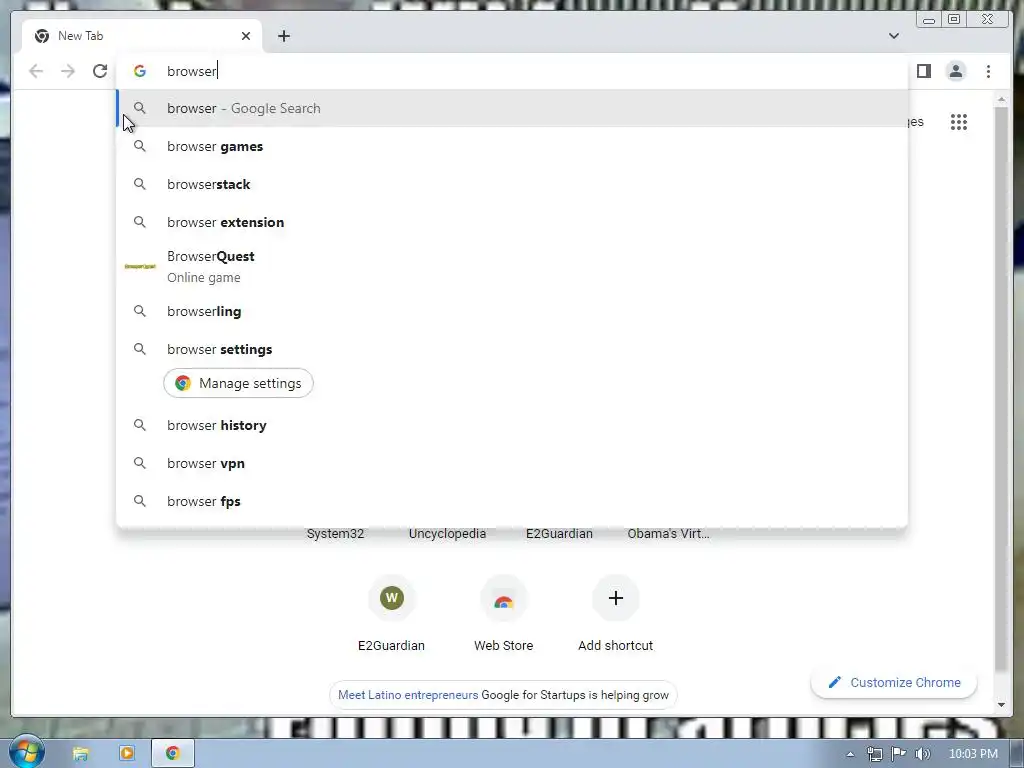Click the New Tab tab title
This screenshot has height=768, width=1024.
pos(80,36)
